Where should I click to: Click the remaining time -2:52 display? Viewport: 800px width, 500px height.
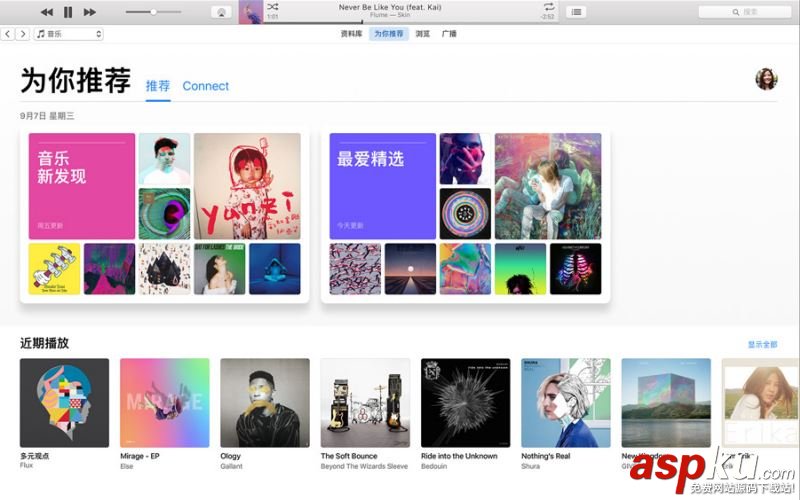tap(547, 17)
